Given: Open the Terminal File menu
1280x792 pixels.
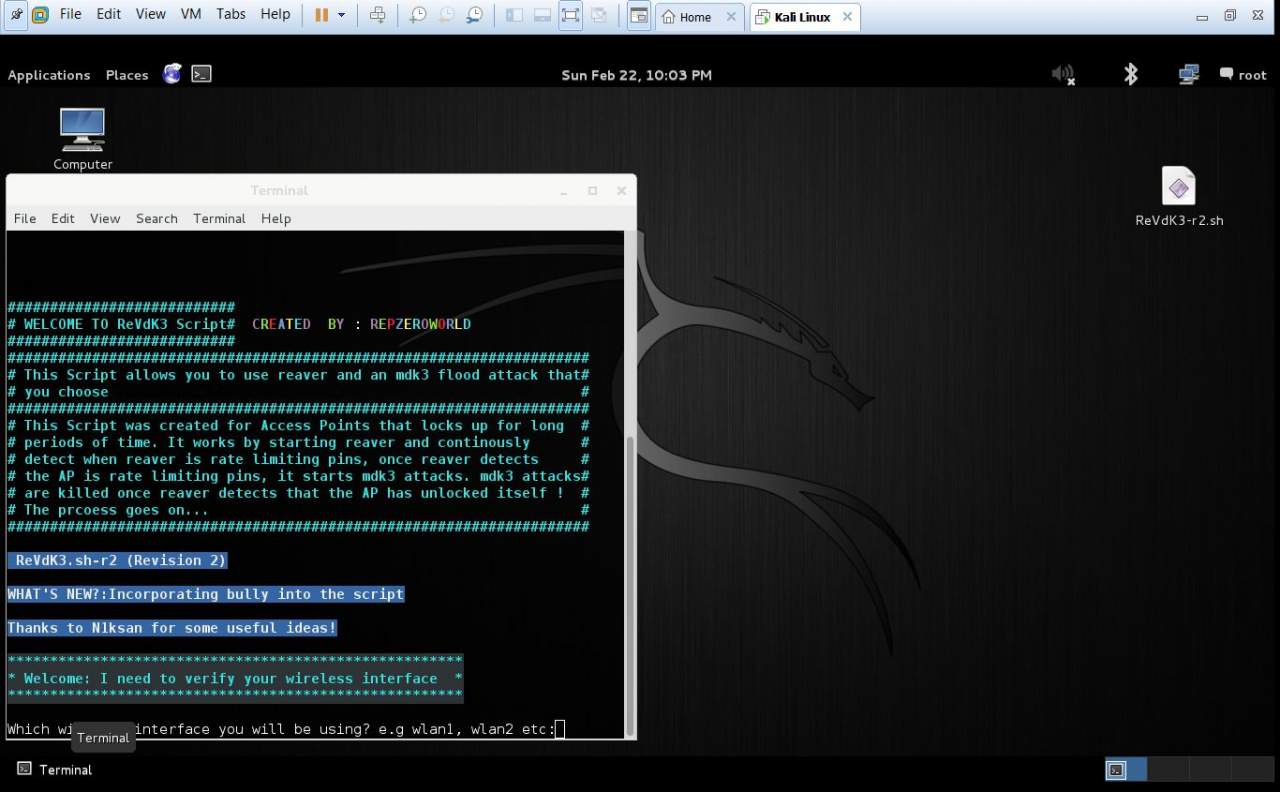Looking at the screenshot, I should point(25,219).
